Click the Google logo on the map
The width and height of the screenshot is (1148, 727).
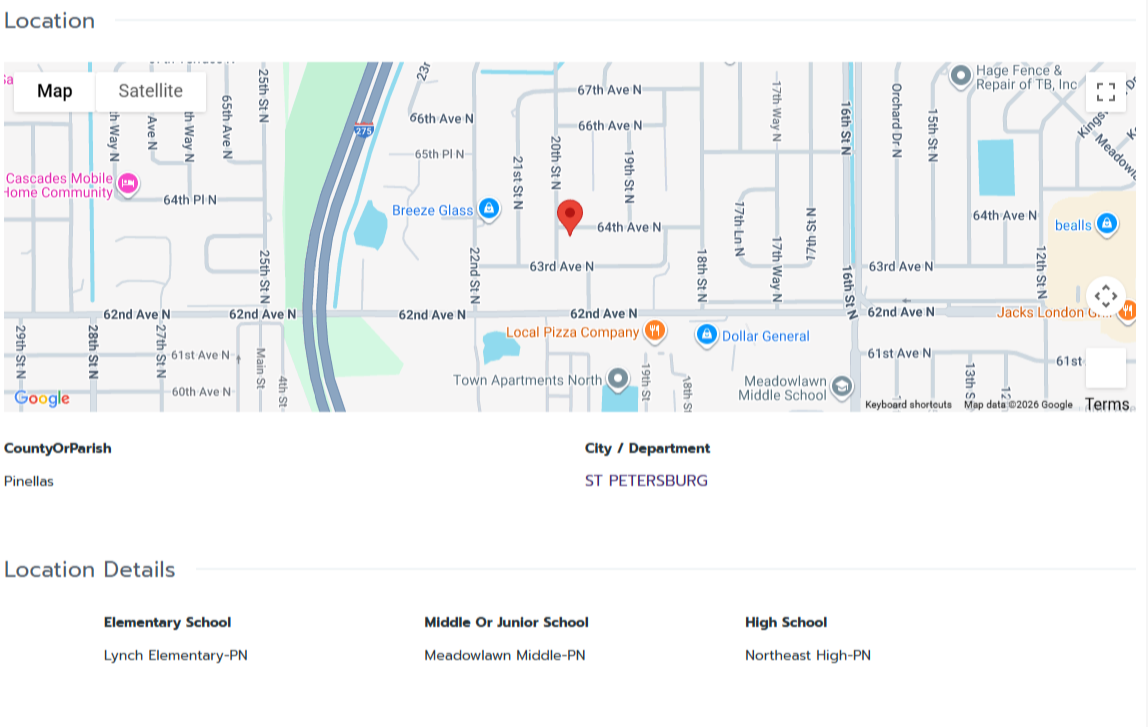pos(42,398)
